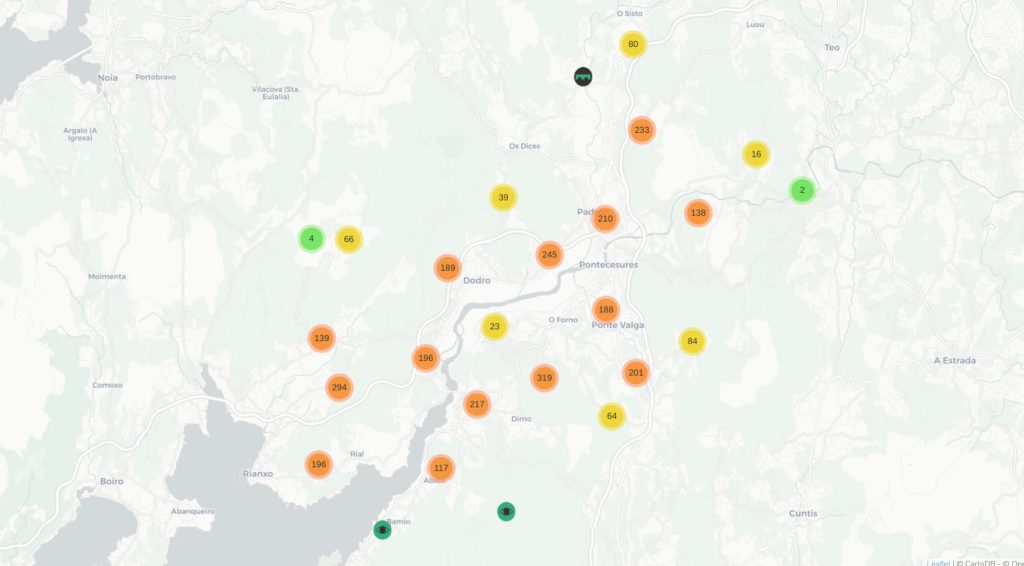Select the orange 138 cluster marker
Screen dimensions: 1024x566
tap(698, 213)
